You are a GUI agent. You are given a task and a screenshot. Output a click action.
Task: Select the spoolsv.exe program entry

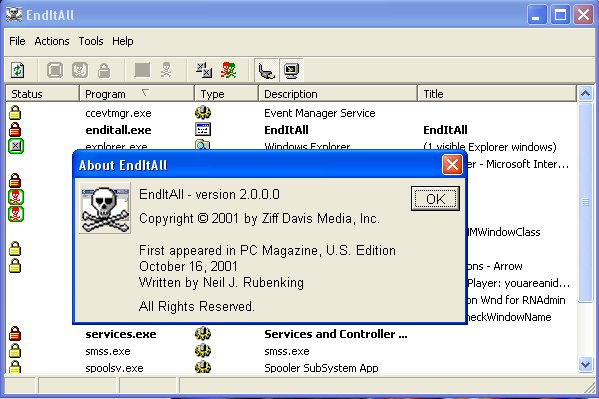(114, 368)
